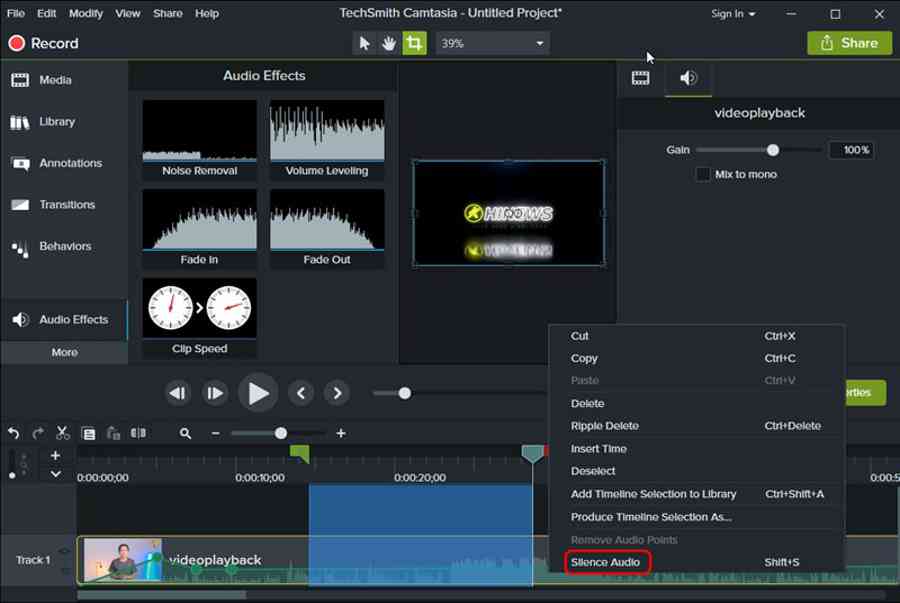Click the Undo icon
The width and height of the screenshot is (900, 603).
click(x=13, y=433)
